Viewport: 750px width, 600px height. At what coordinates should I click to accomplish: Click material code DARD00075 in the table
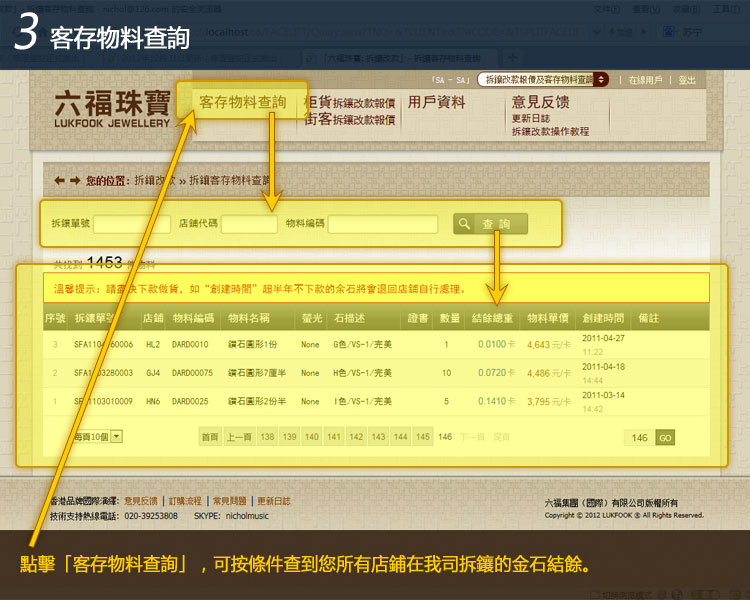point(192,373)
